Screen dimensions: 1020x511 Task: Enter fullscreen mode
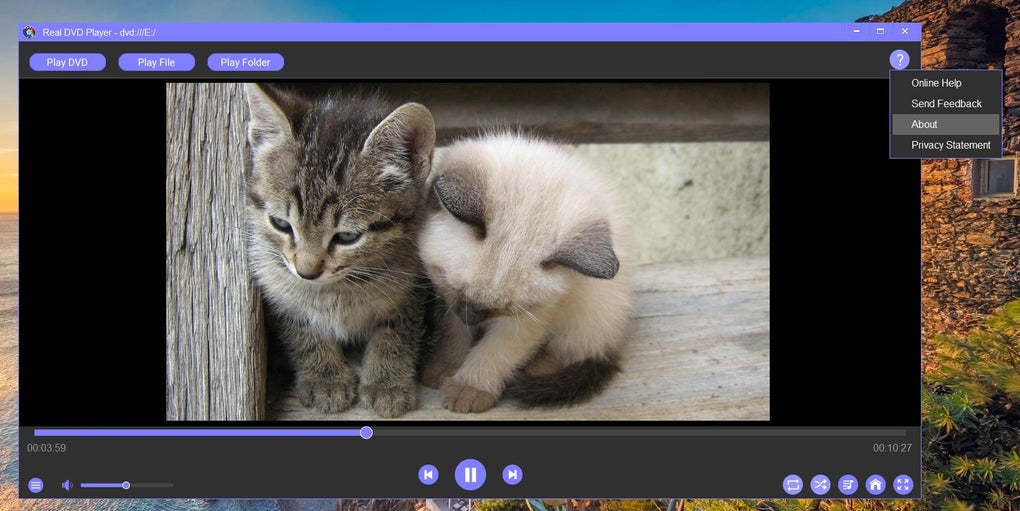click(903, 484)
